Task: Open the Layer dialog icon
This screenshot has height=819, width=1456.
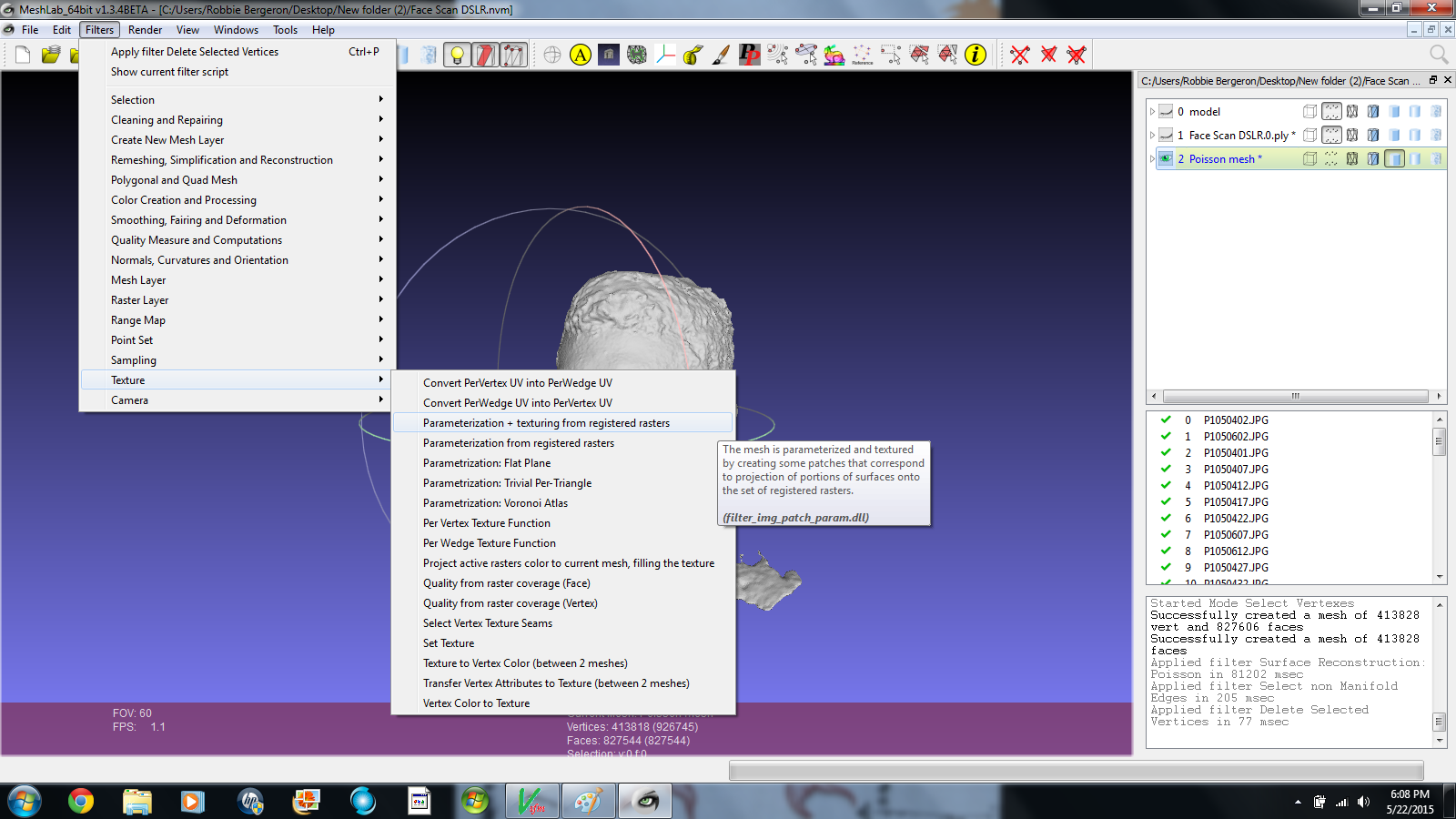Action: pos(609,56)
